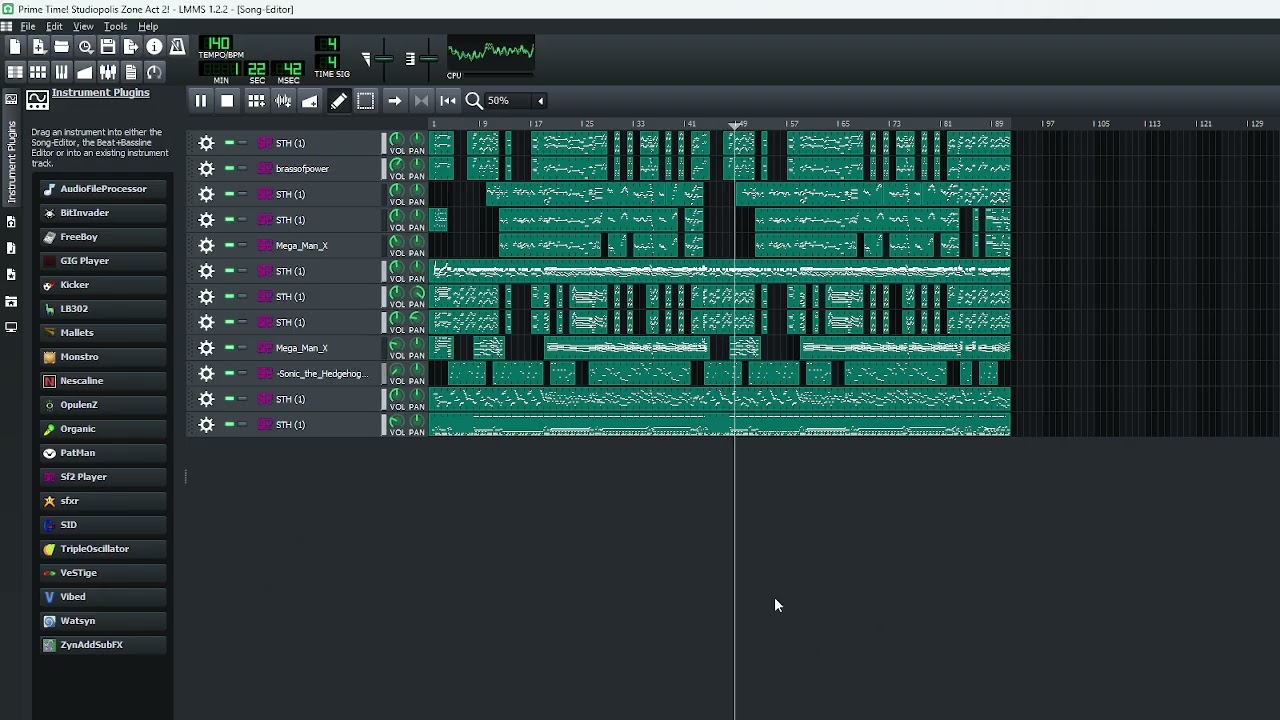Show the Beat+Bassline Editor
The height and width of the screenshot is (720, 1280).
[38, 72]
